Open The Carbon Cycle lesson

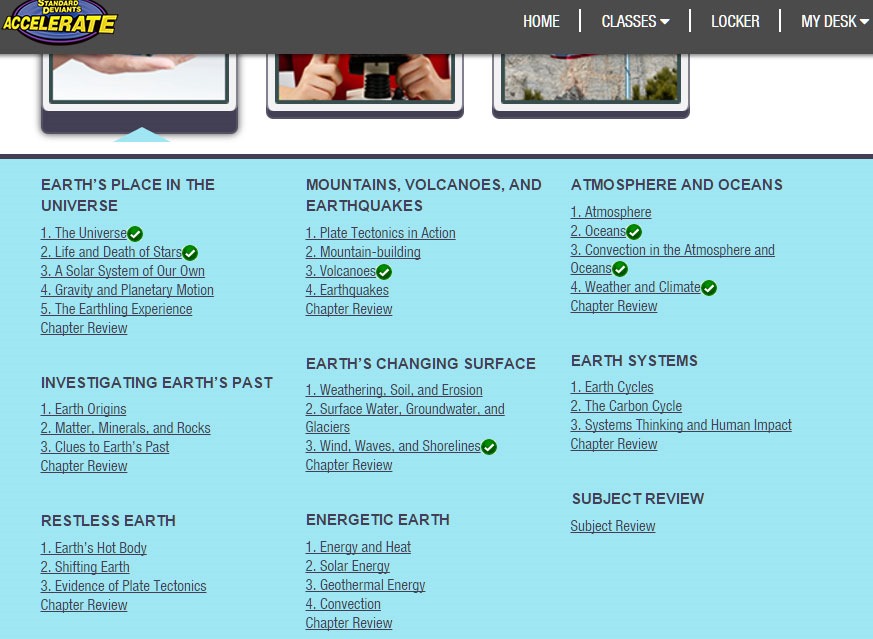coord(626,406)
